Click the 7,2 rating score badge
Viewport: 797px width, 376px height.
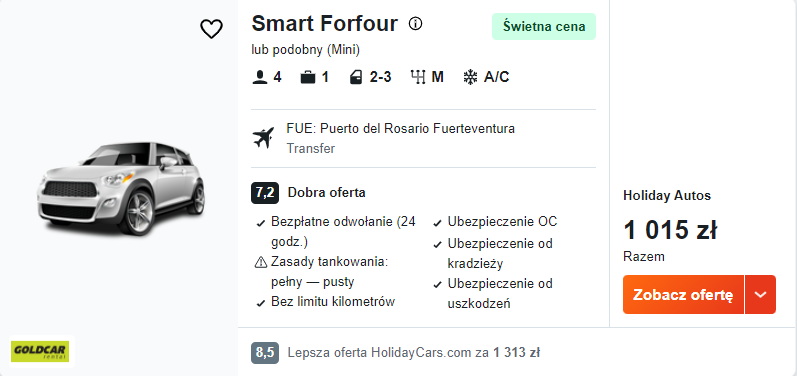point(265,193)
